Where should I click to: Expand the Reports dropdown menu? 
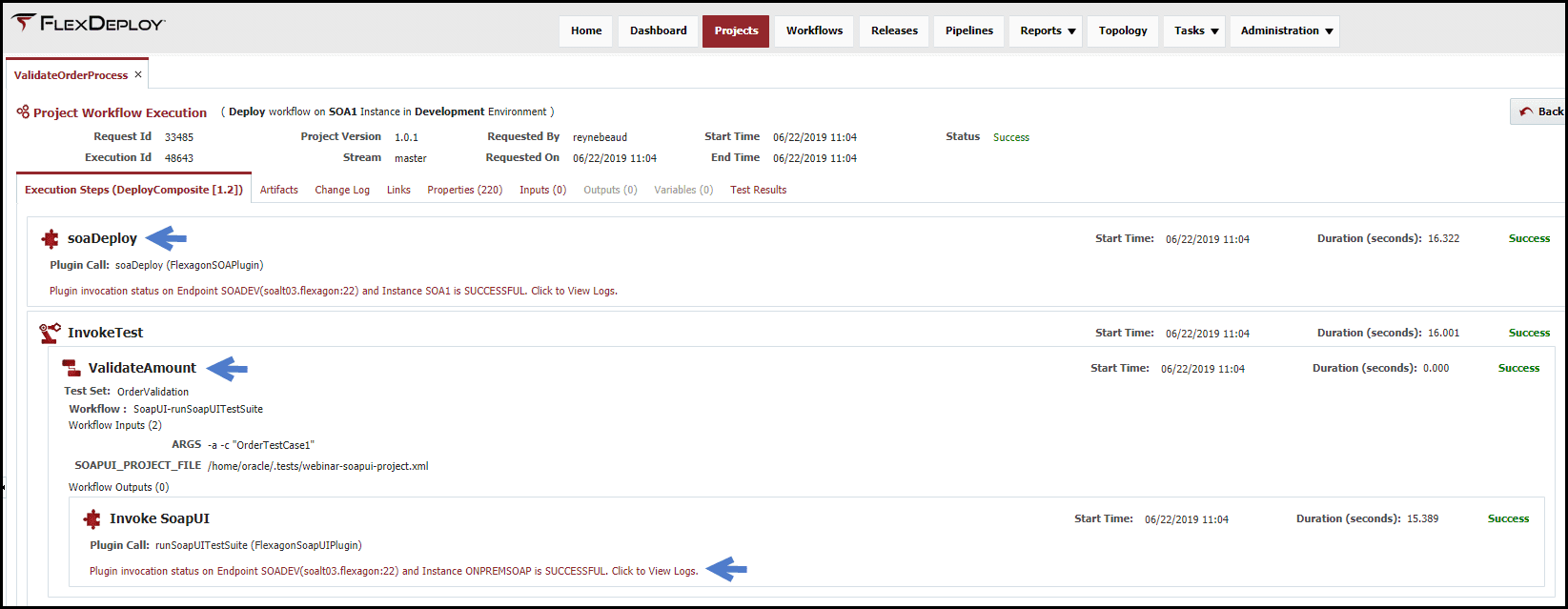(x=1047, y=30)
